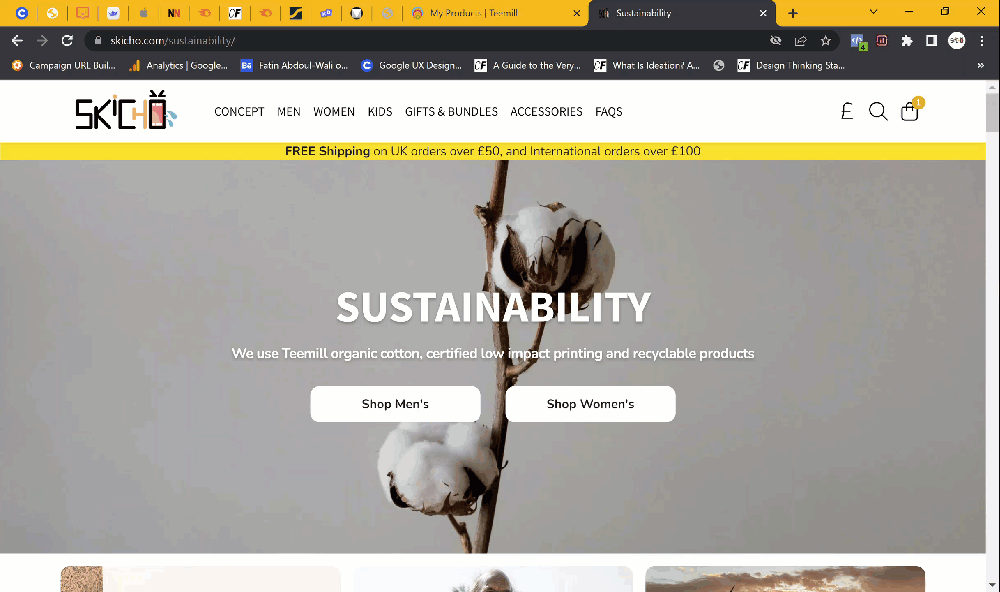The image size is (1000, 592).
Task: Bookmark this page with the star icon
Action: pyautogui.click(x=826, y=41)
